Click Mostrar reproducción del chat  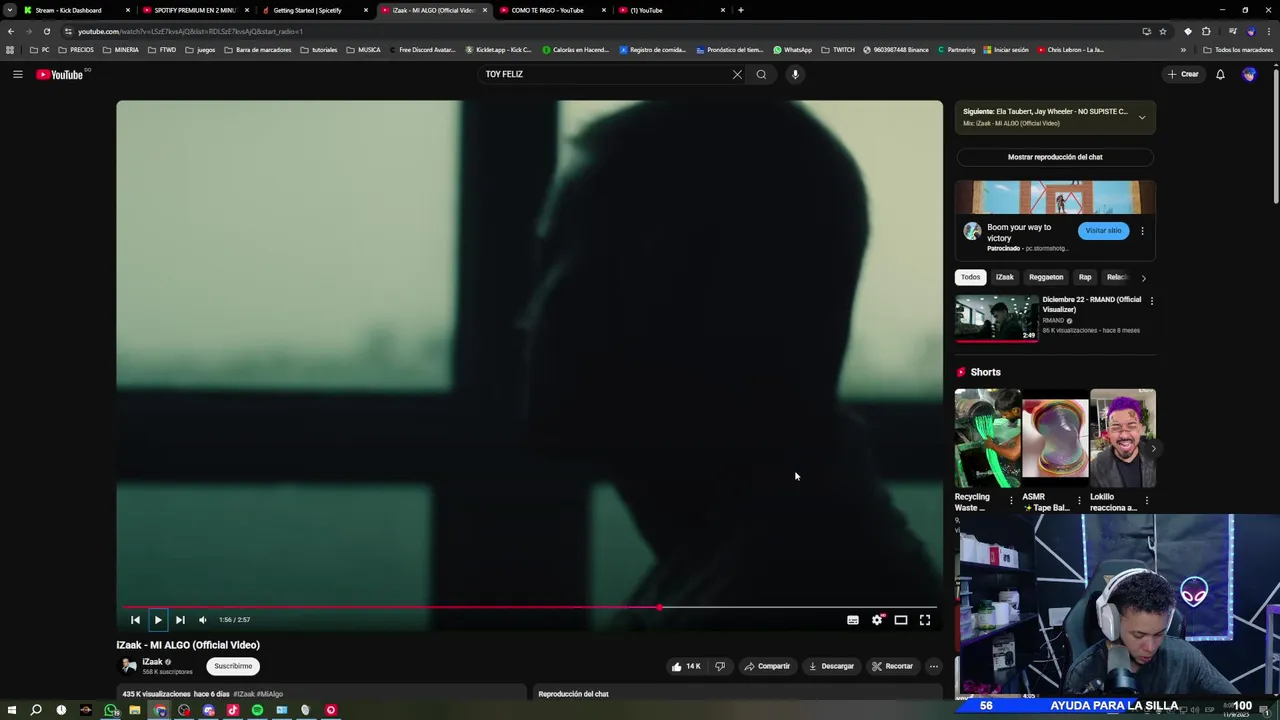click(1055, 157)
